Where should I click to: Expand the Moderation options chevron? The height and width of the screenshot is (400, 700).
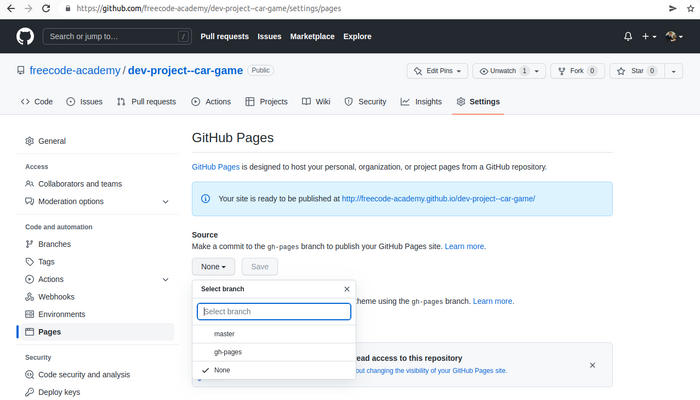click(166, 202)
